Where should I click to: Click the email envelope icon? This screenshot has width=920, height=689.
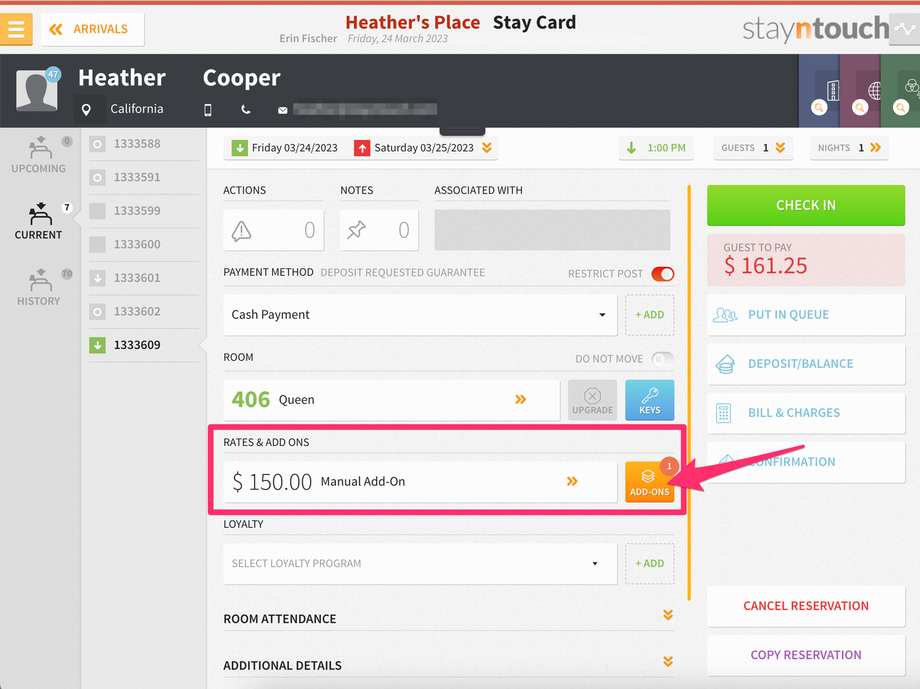pyautogui.click(x=282, y=110)
